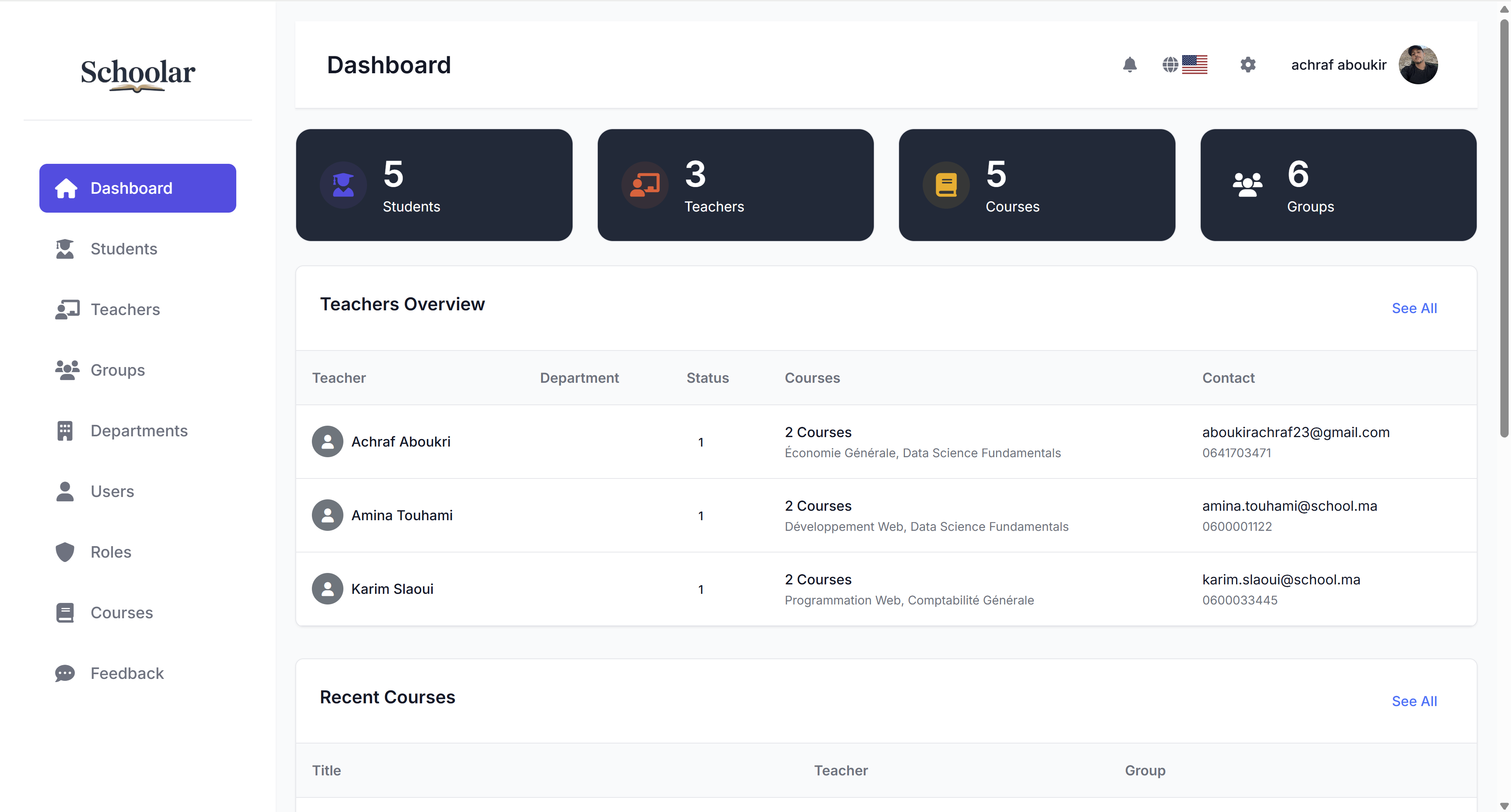Click the Teacher column header in Teachers Overview
The width and height of the screenshot is (1511, 812).
point(339,378)
